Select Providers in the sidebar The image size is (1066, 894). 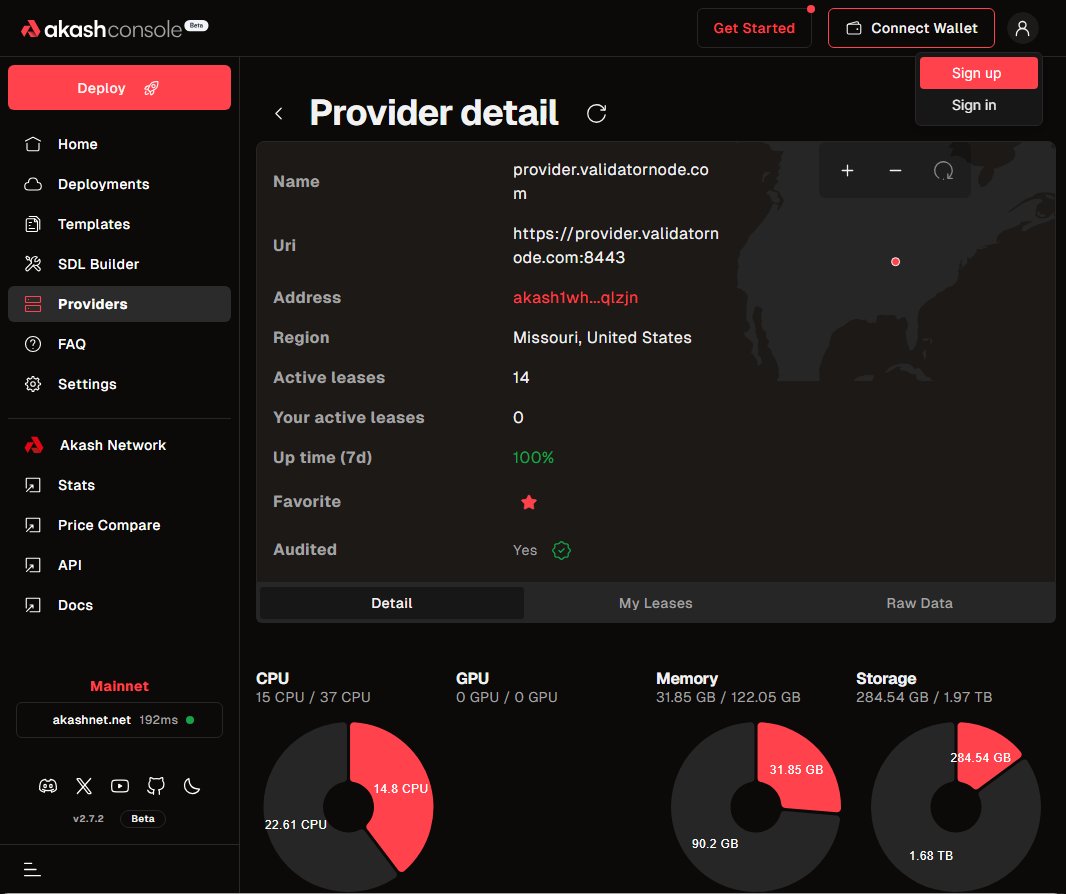120,304
